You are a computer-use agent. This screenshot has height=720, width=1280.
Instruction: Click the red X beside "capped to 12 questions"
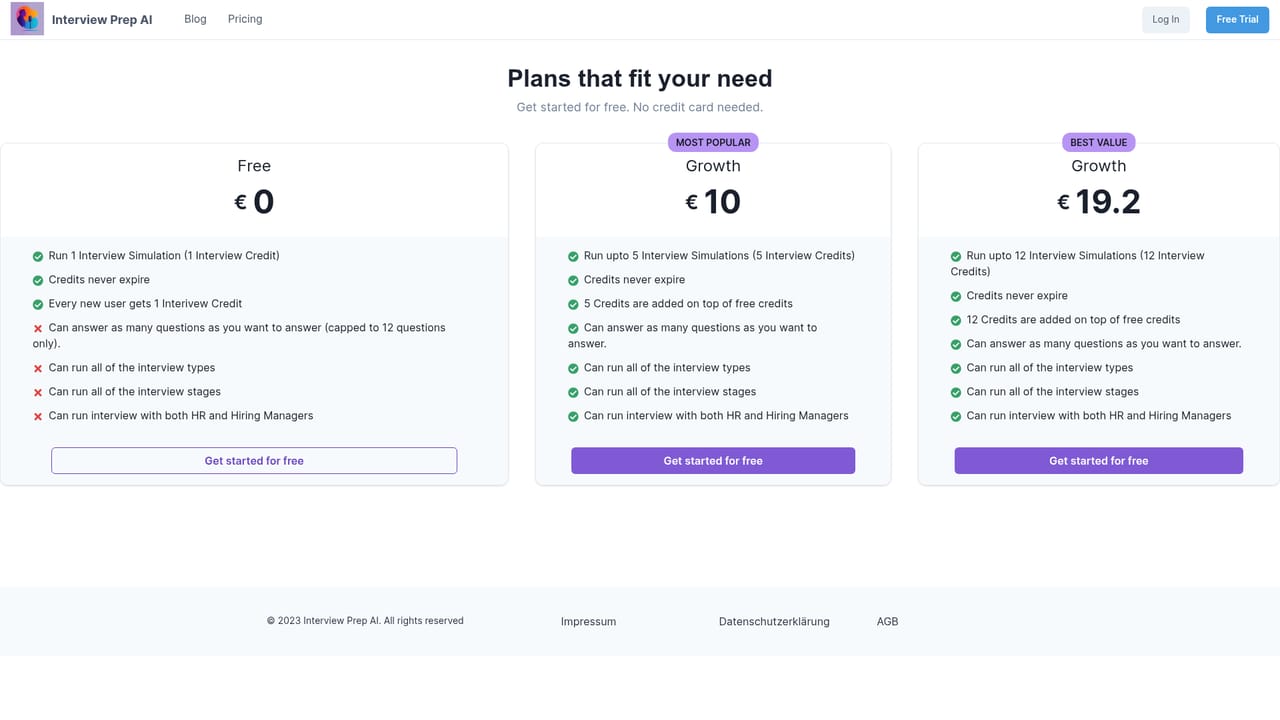tap(38, 329)
